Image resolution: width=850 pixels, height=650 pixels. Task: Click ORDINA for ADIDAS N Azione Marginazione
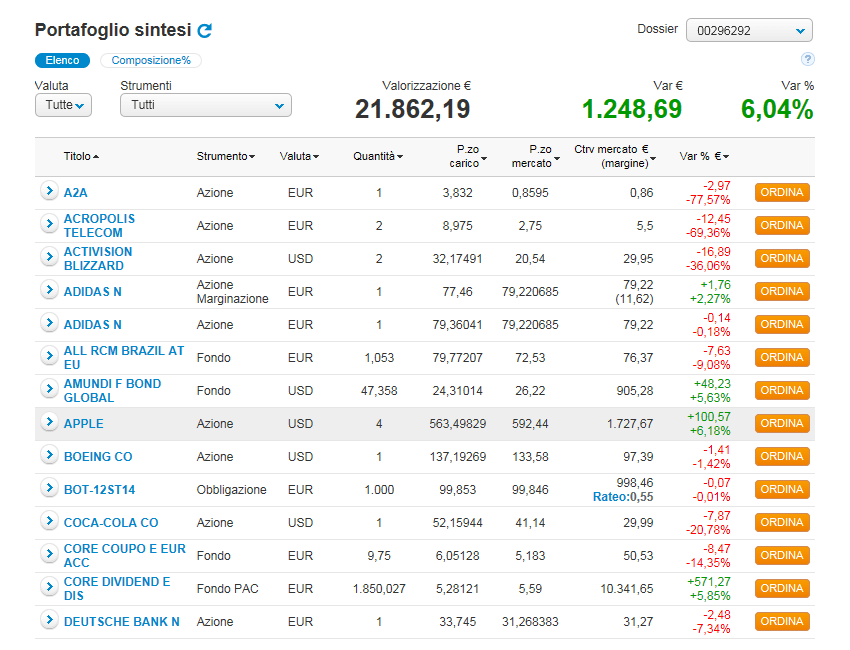pyautogui.click(x=782, y=292)
